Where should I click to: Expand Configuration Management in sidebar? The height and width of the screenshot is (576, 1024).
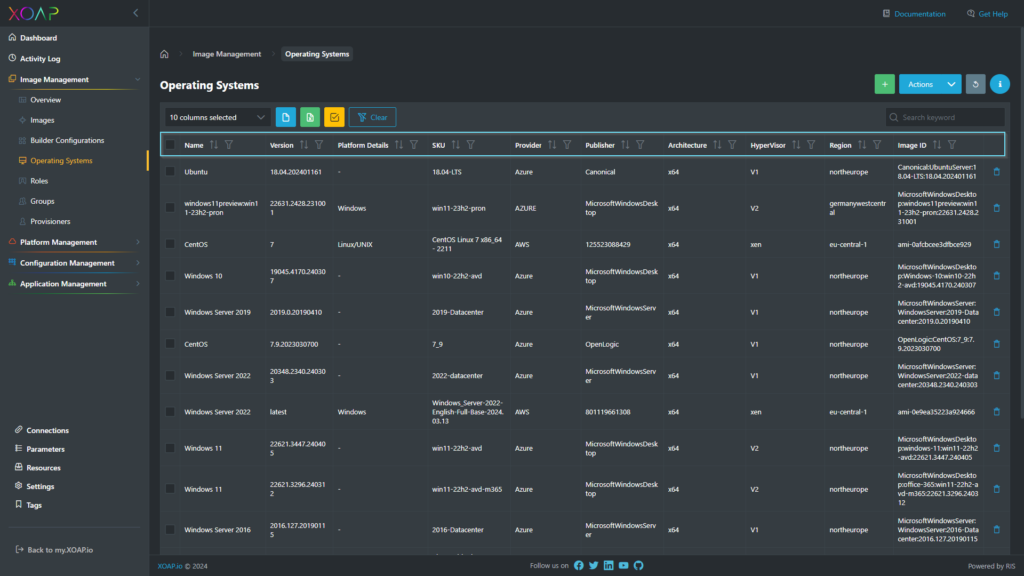coord(137,263)
